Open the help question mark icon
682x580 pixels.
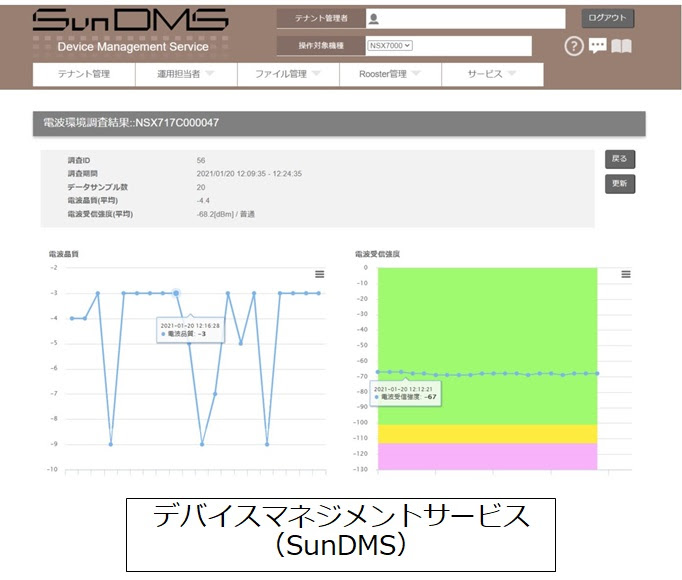coord(574,46)
